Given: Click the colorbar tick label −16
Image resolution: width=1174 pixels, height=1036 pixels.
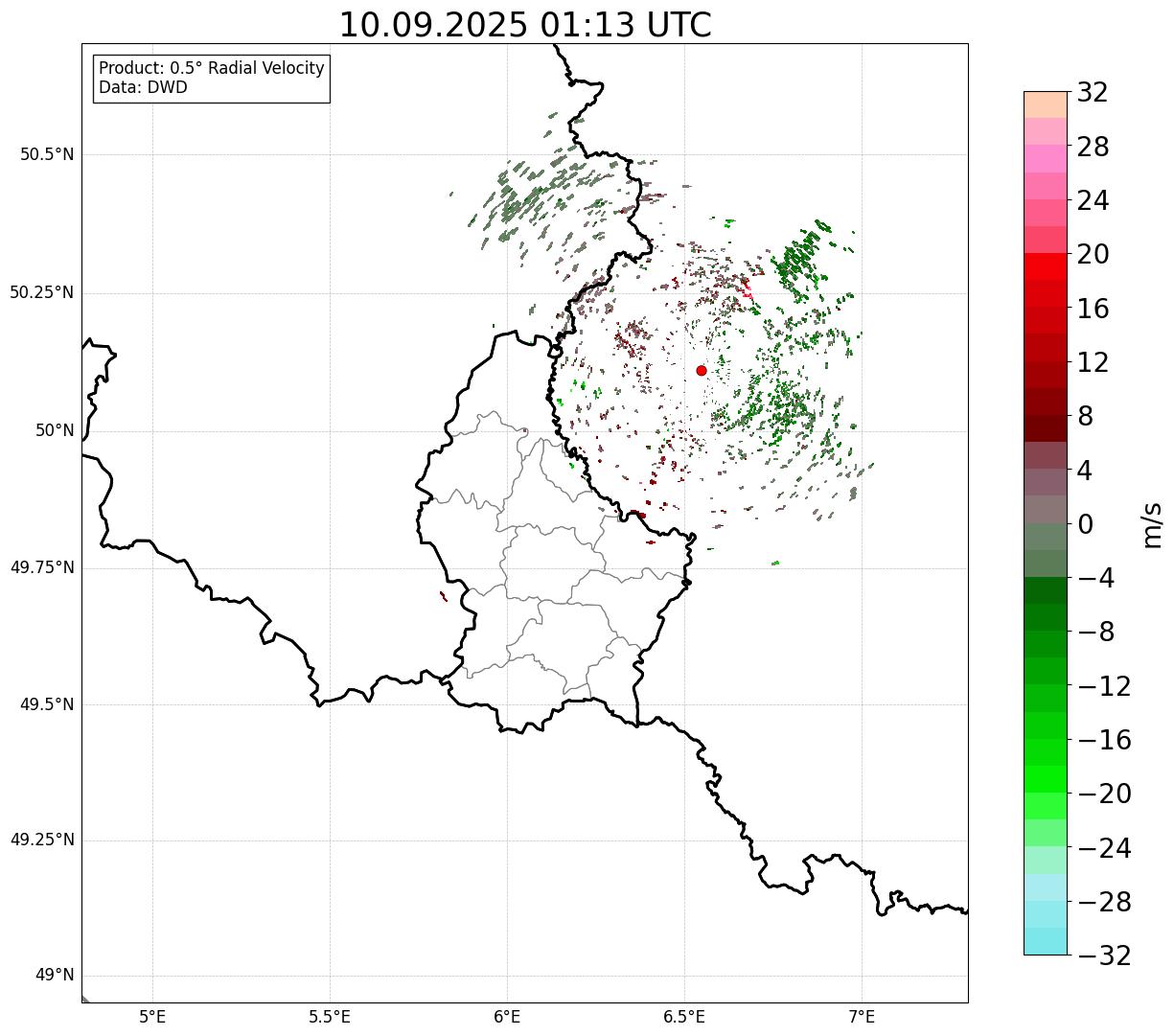Looking at the screenshot, I should click(x=1104, y=740).
